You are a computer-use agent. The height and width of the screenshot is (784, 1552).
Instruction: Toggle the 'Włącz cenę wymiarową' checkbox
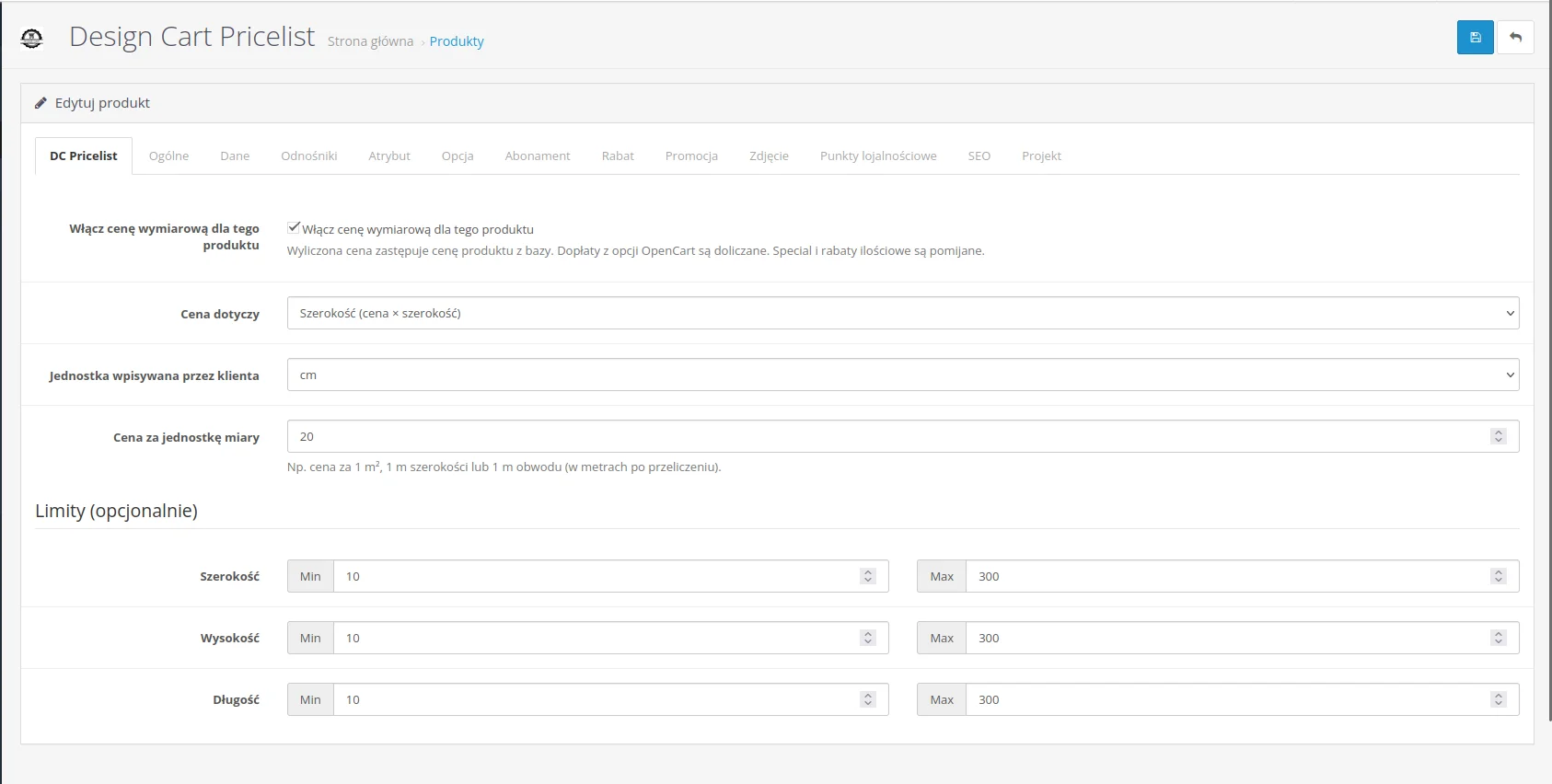point(294,227)
